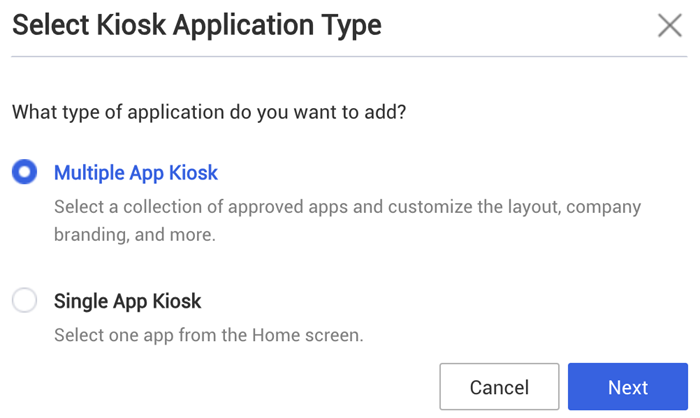Image resolution: width=700 pixels, height=418 pixels.
Task: Close the Select Kiosk Application Type dialog
Action: [669, 25]
